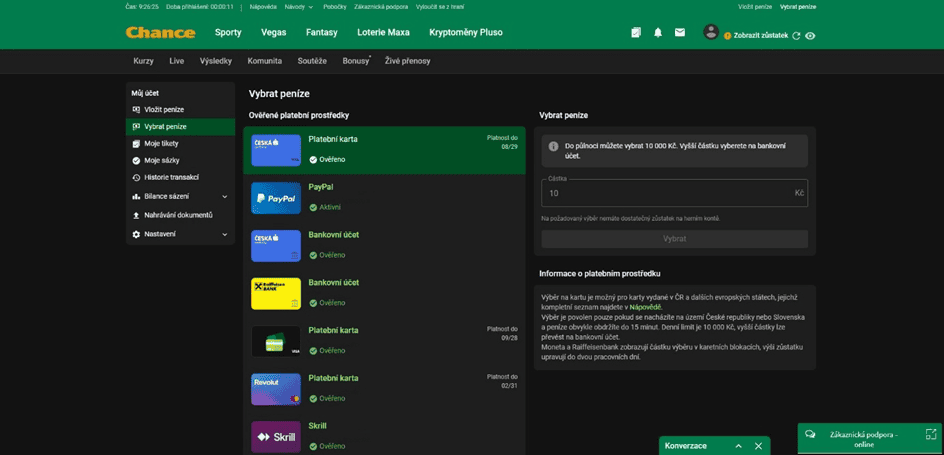
Task: Switch to the Výsledky tab
Action: 216,61
